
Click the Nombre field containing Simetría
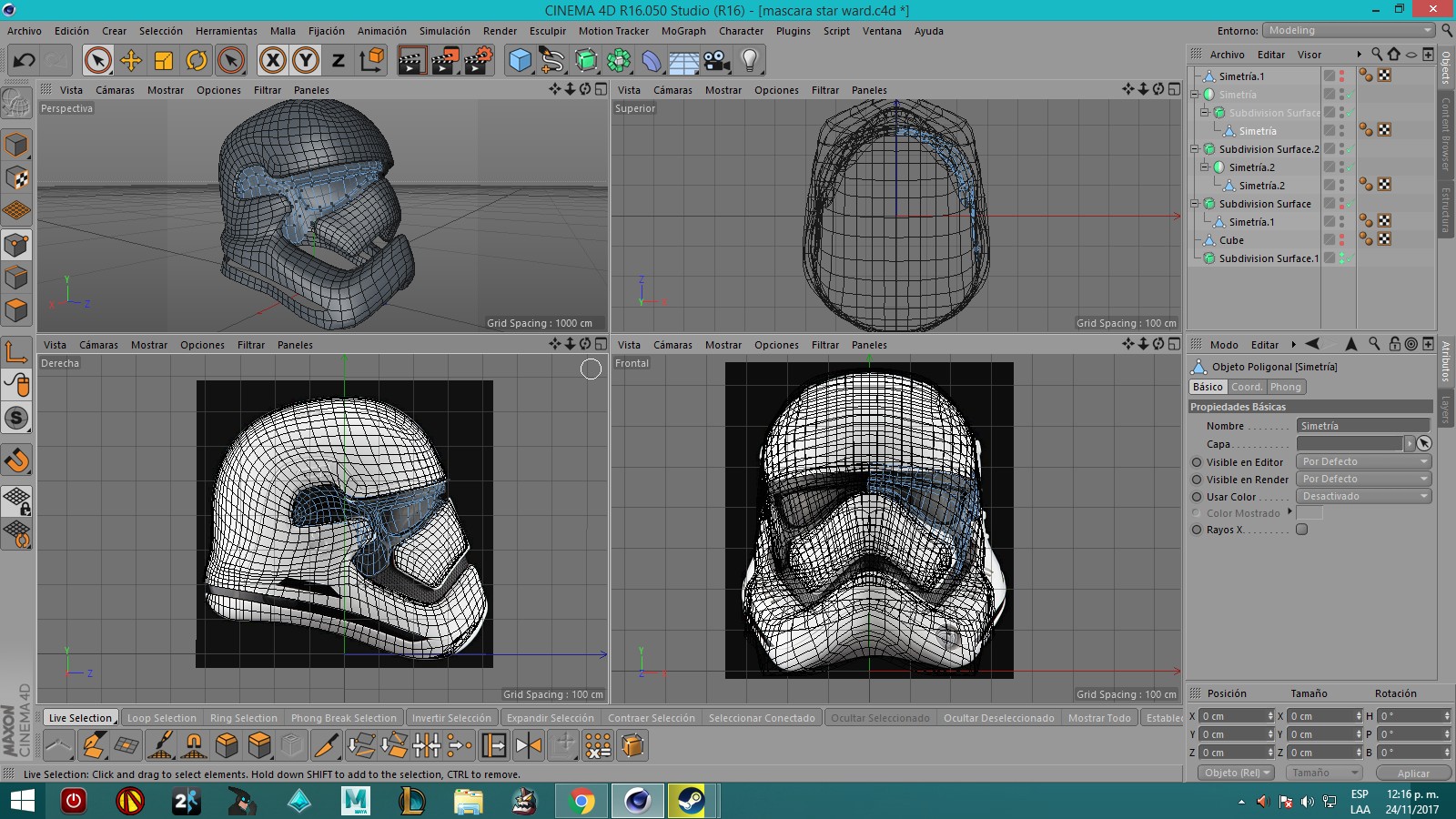point(1363,426)
